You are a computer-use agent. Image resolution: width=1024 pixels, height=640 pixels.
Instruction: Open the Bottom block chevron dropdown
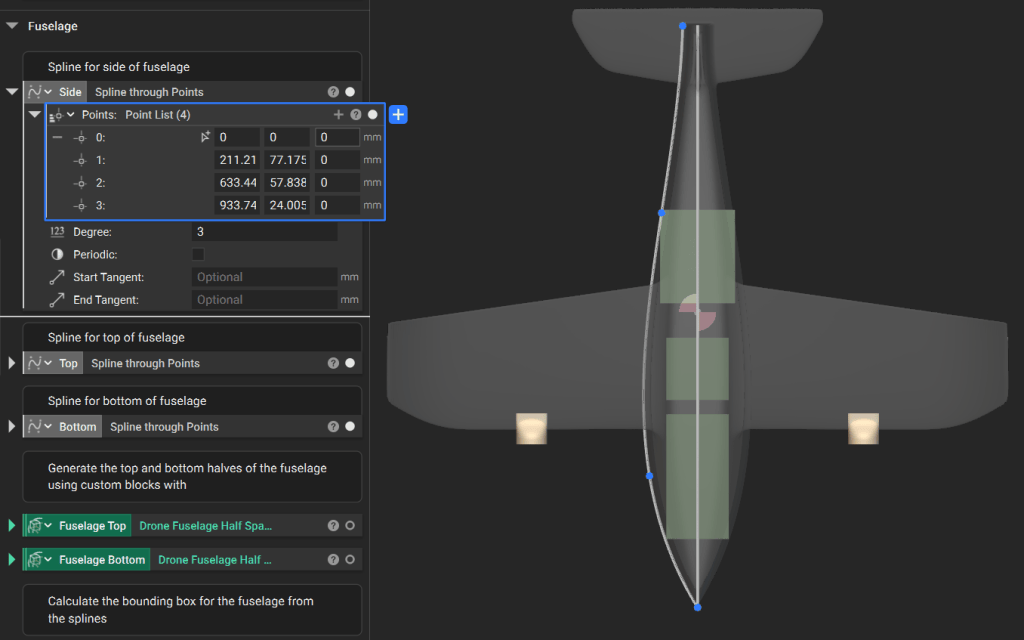(48, 426)
